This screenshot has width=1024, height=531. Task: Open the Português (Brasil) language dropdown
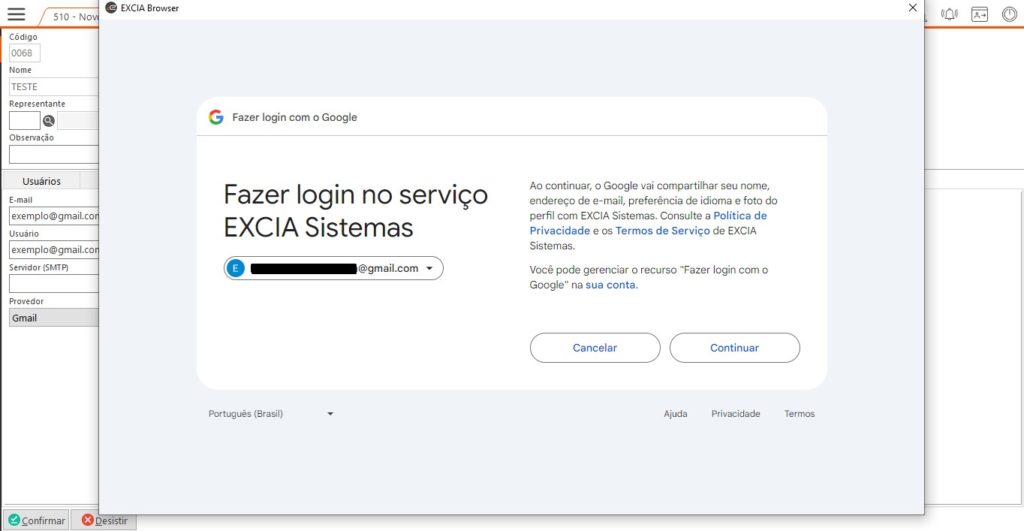(270, 414)
